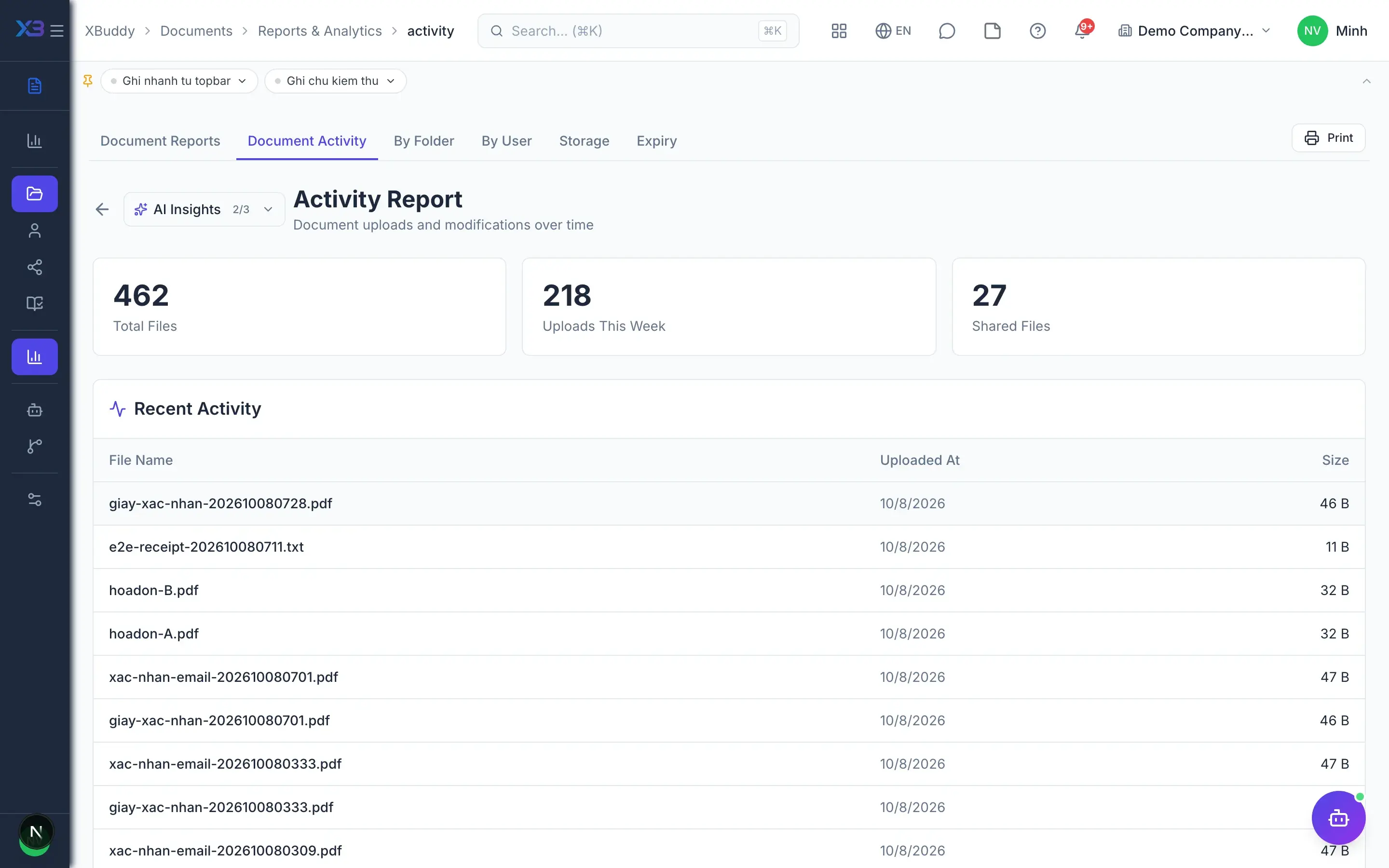This screenshot has width=1389, height=868.
Task: Switch to the By Folder tab
Action: click(x=423, y=141)
